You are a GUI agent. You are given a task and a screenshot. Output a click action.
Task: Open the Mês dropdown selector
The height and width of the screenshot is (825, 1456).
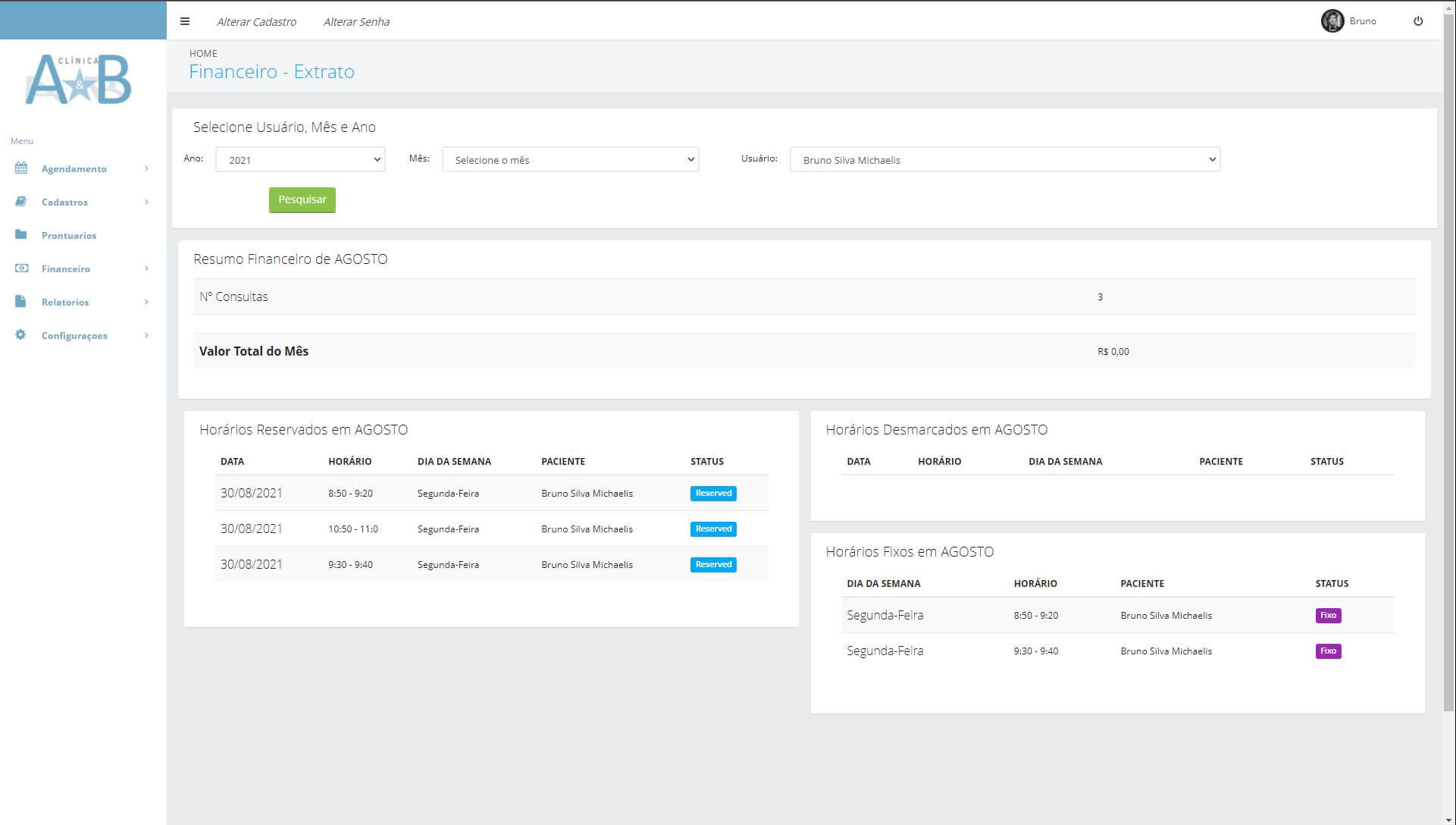point(570,159)
